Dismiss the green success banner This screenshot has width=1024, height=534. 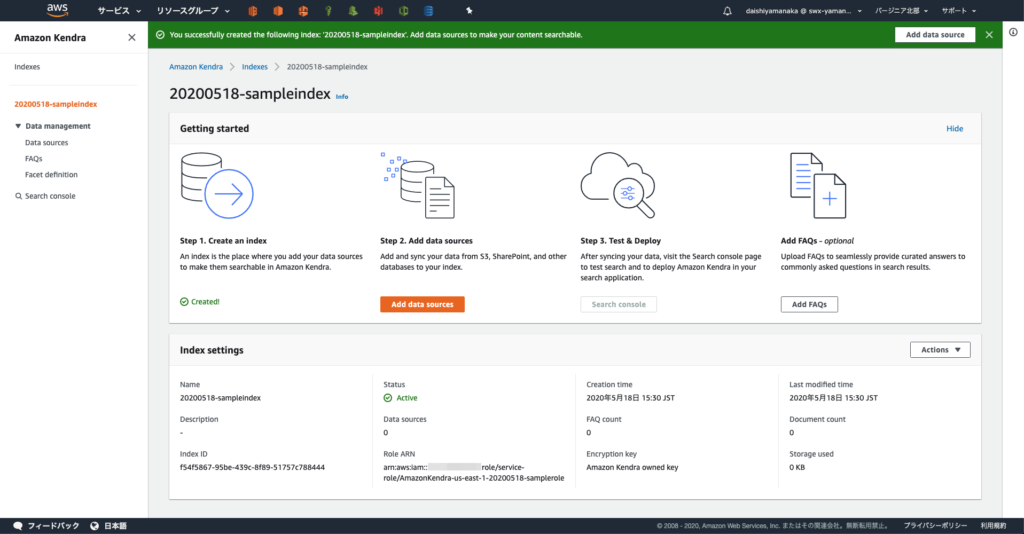(989, 34)
